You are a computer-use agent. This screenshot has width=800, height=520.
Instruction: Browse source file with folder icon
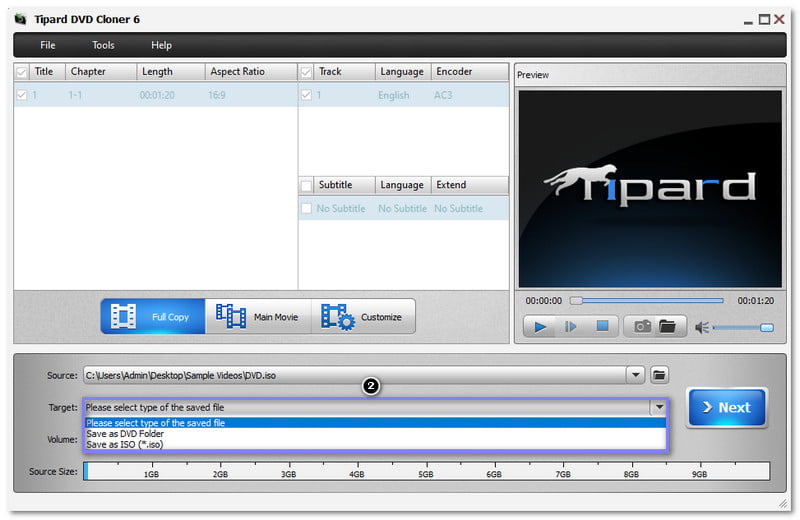point(659,375)
